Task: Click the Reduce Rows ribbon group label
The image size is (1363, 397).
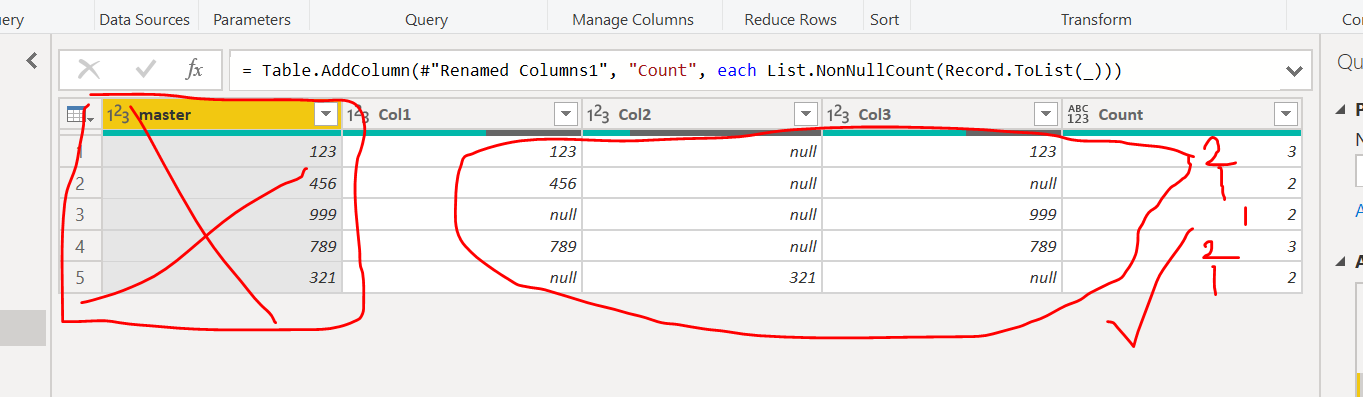Action: tap(791, 19)
